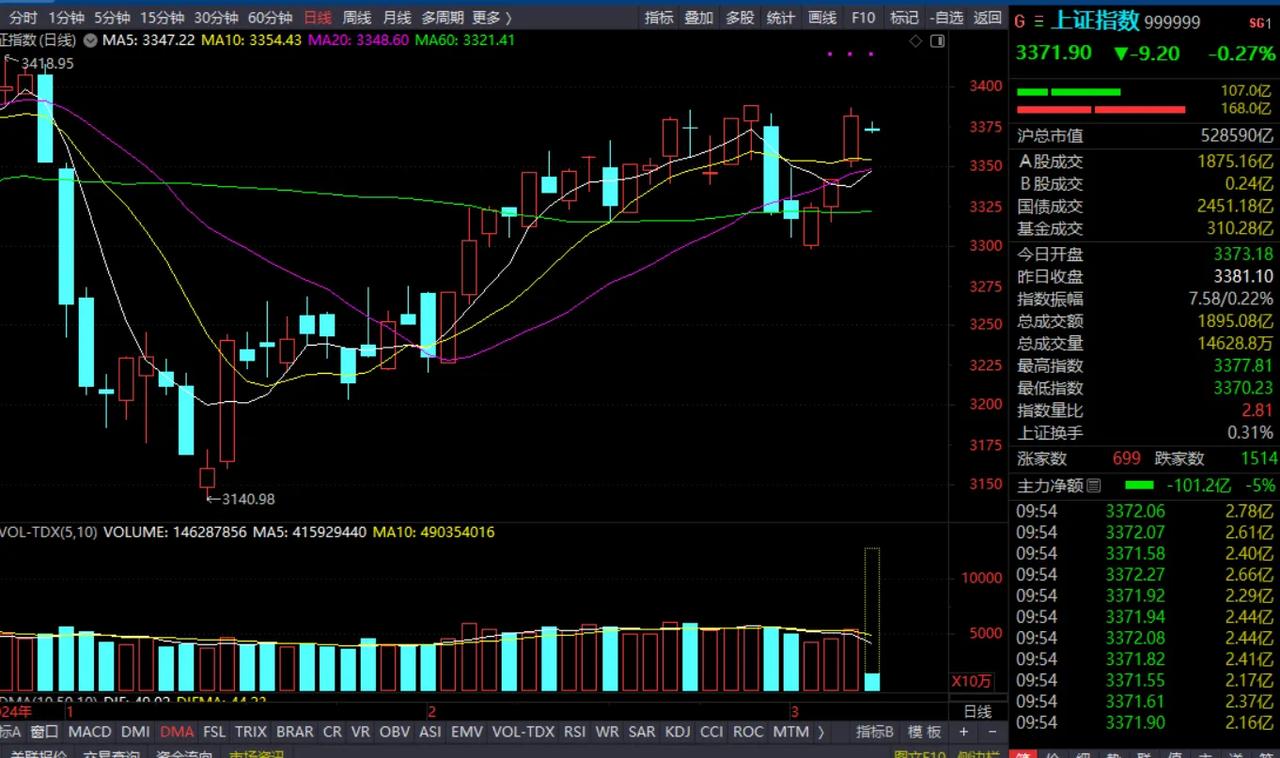Click the MA5: 3347.22 legend value

coord(147,40)
